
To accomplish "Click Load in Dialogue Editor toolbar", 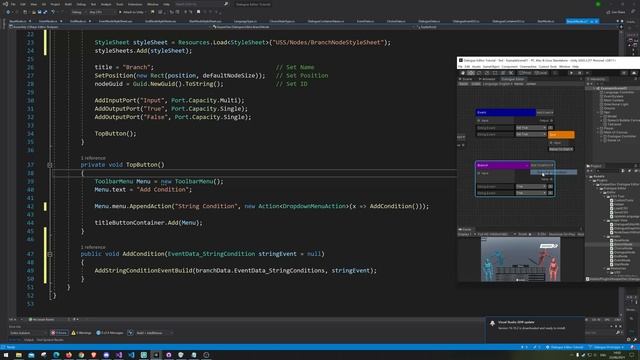I will [476, 84].
